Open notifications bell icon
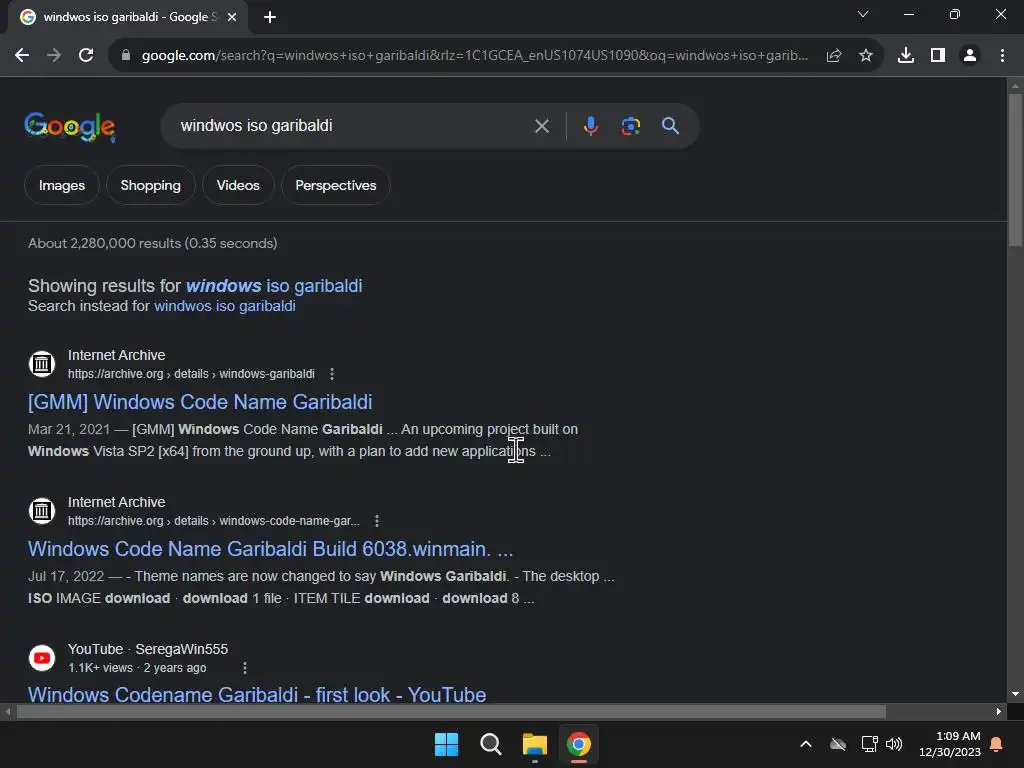This screenshot has height=768, width=1024. 997,744
